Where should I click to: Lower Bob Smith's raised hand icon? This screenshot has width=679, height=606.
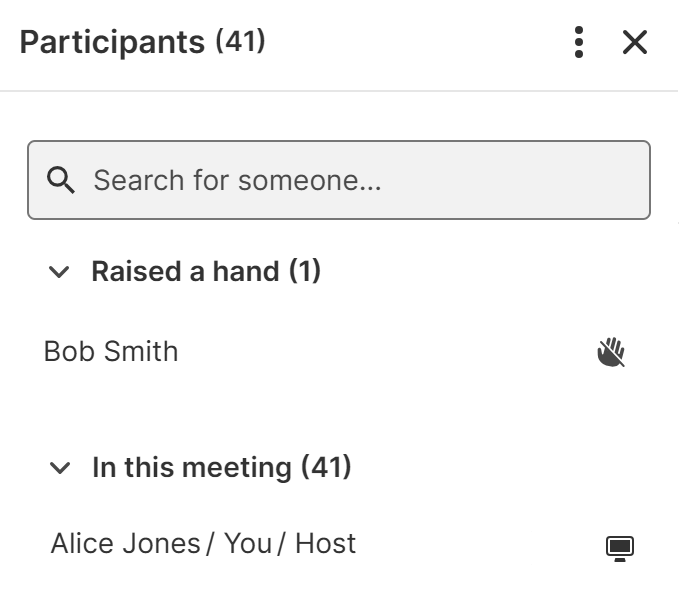pyautogui.click(x=611, y=352)
